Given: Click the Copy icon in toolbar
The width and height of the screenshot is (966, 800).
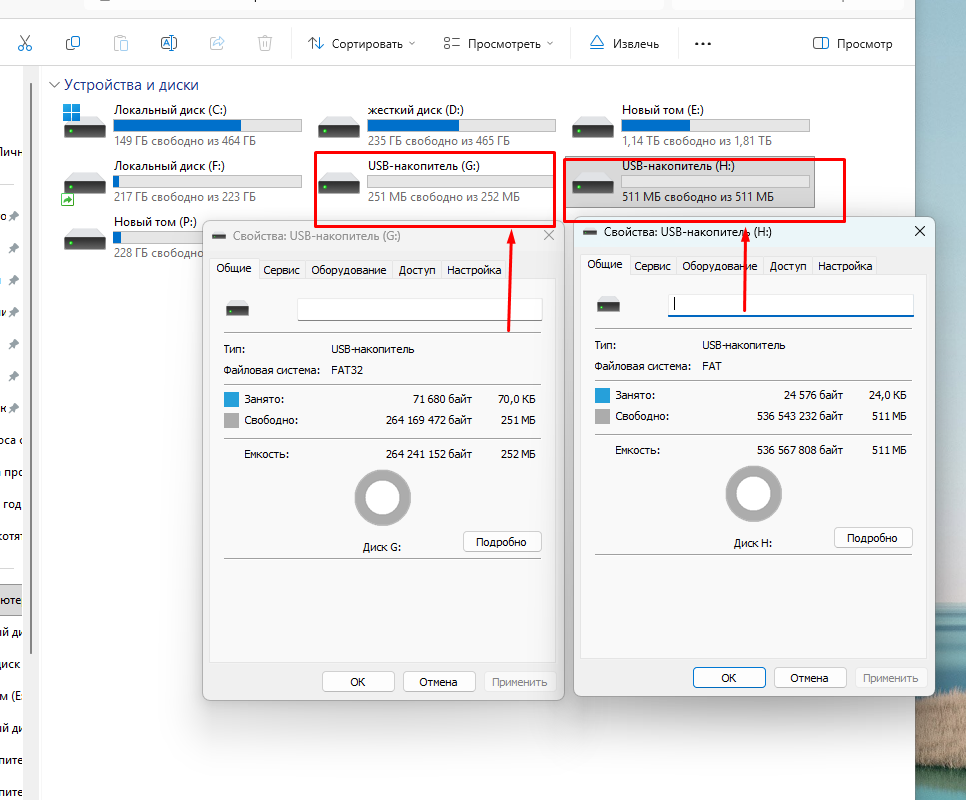Looking at the screenshot, I should (x=73, y=43).
